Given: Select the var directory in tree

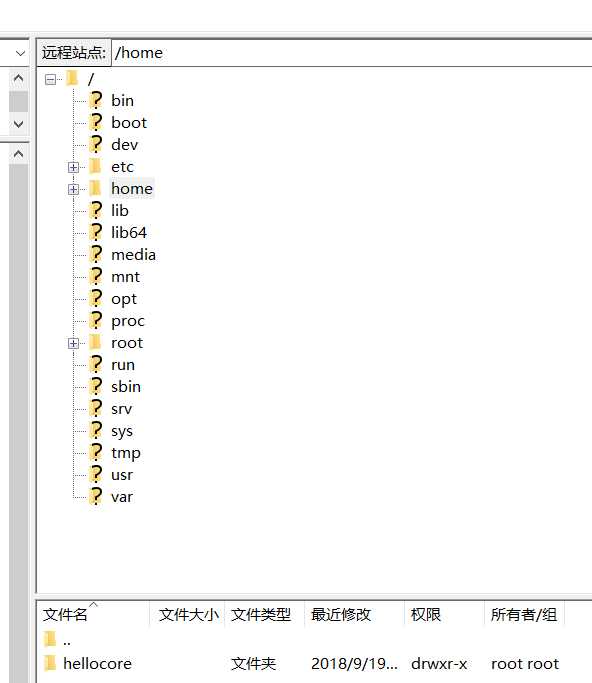Looking at the screenshot, I should 122,497.
